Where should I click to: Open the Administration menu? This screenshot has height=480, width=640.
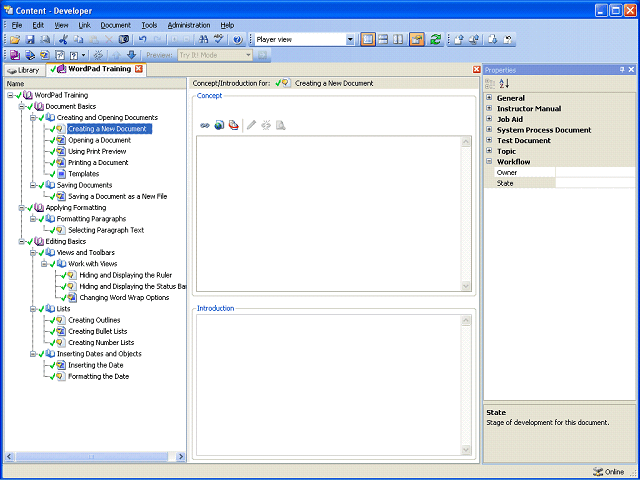[189, 25]
